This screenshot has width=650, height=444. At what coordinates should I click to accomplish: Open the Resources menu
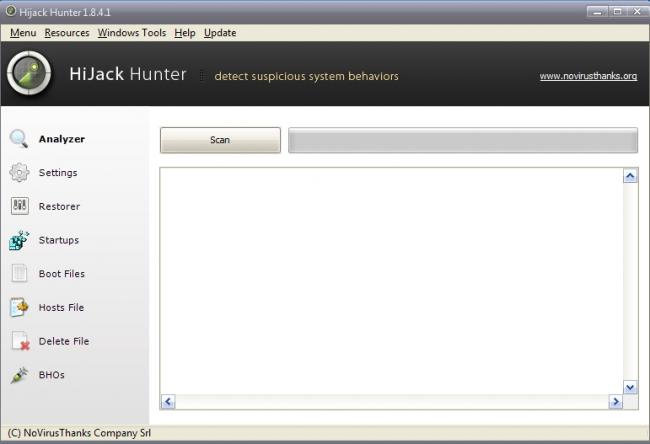click(x=67, y=33)
